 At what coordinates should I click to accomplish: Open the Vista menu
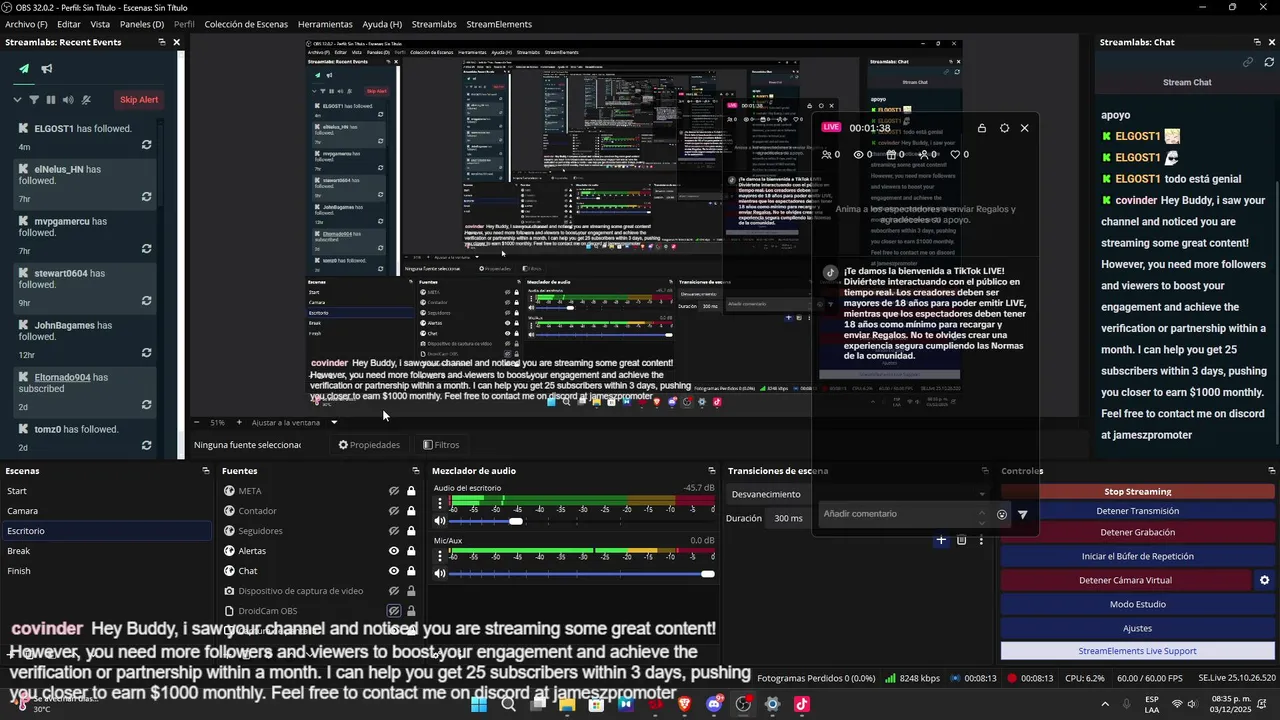(x=100, y=24)
